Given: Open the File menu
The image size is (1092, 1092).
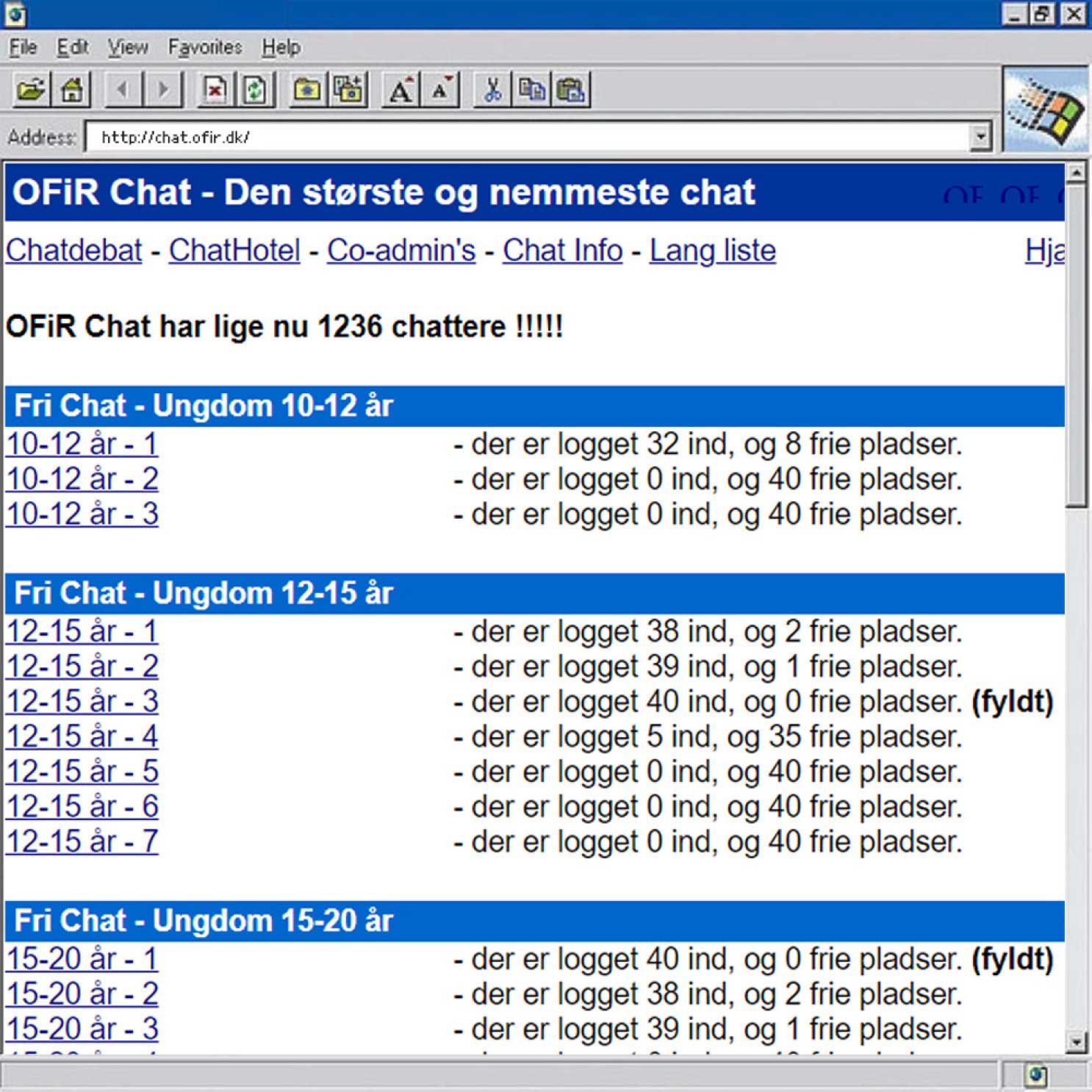Looking at the screenshot, I should pyautogui.click(x=23, y=48).
